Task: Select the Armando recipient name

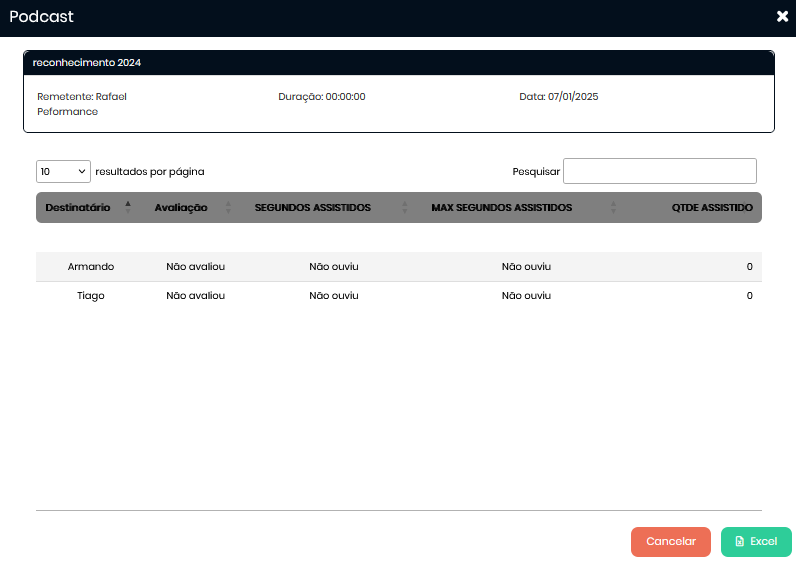Action: pyautogui.click(x=91, y=267)
